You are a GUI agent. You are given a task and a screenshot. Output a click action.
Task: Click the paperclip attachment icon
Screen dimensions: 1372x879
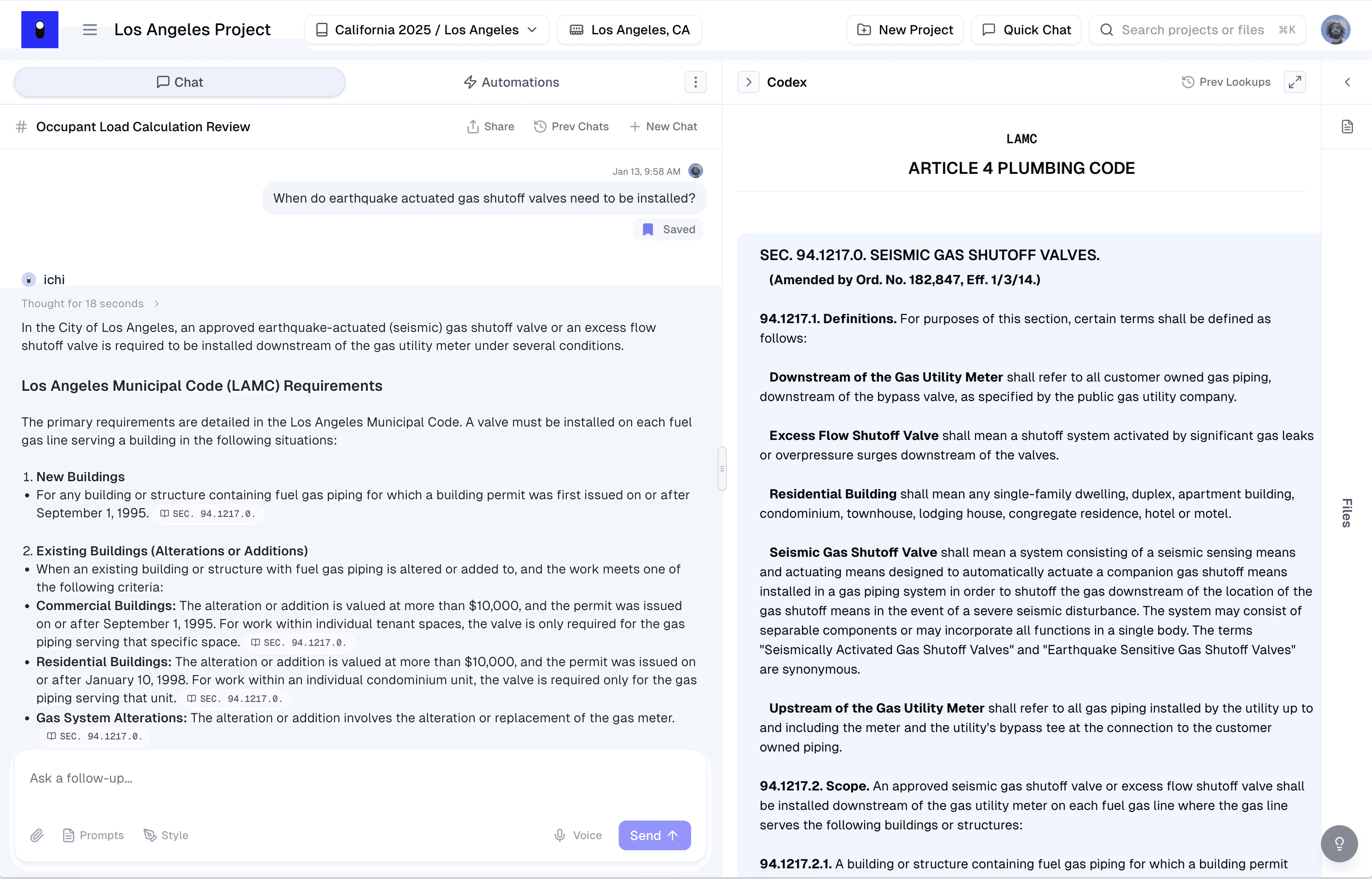pos(37,835)
